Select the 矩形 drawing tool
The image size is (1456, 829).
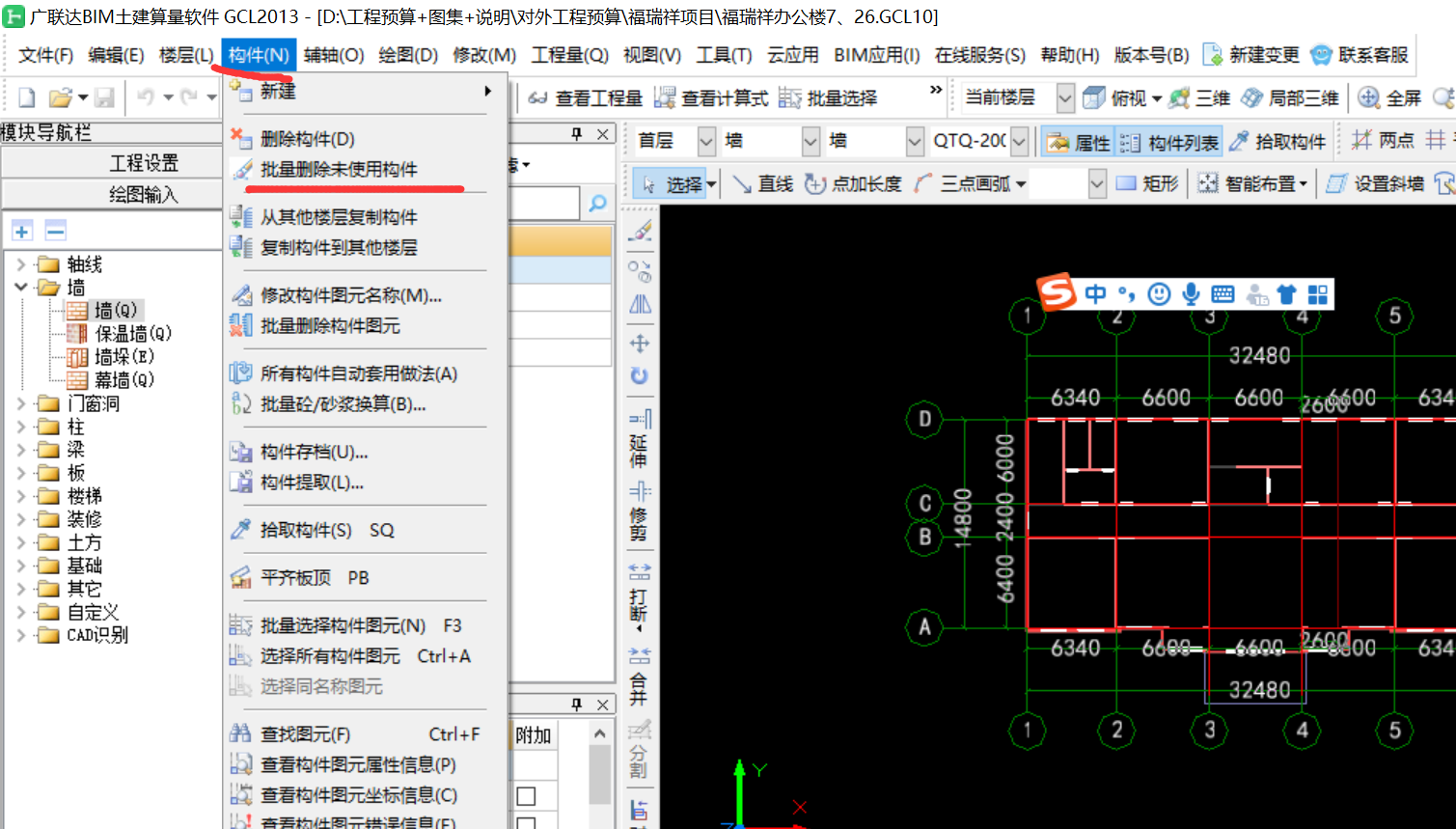(1147, 183)
